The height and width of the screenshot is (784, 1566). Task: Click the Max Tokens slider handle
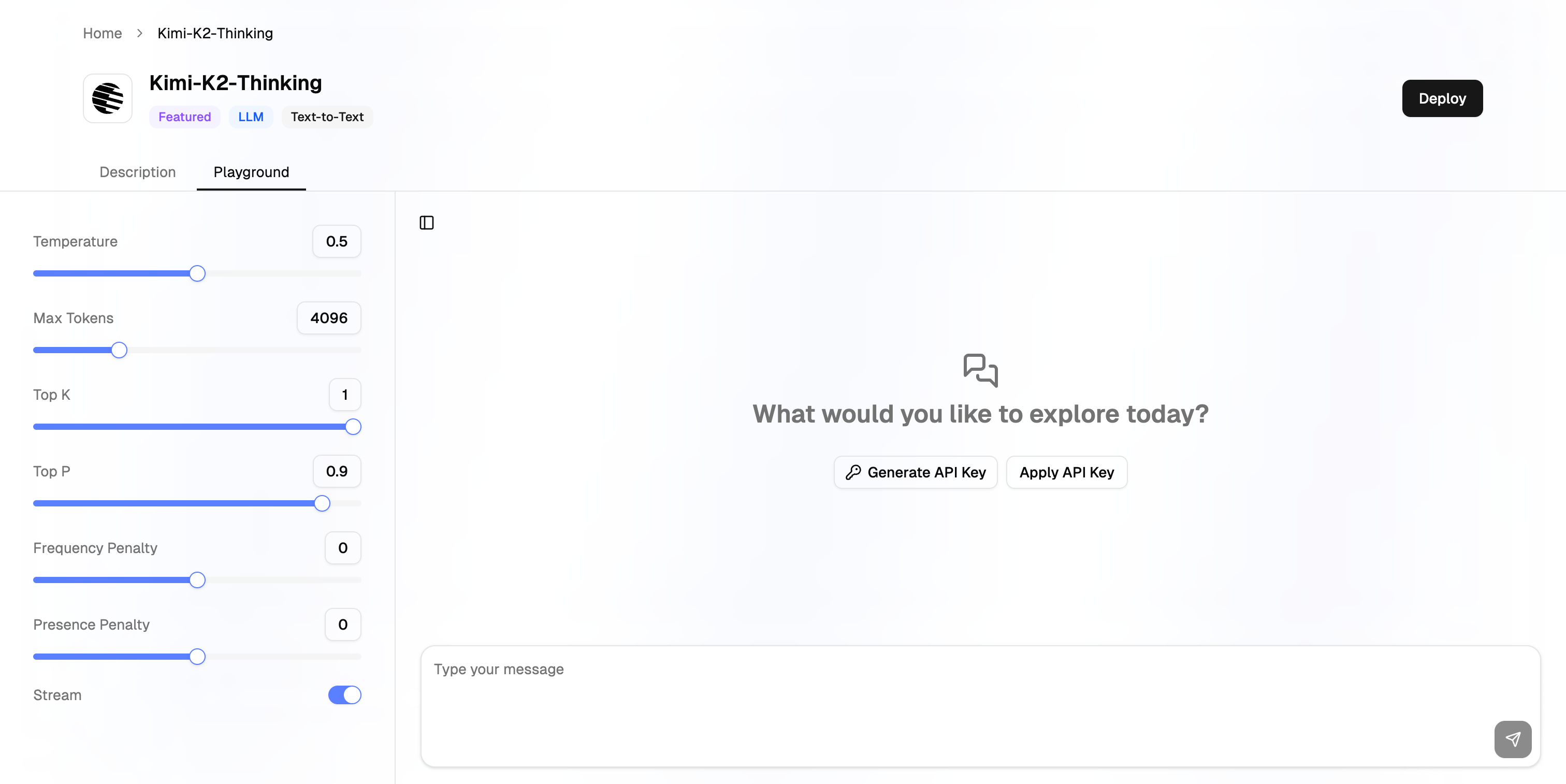click(119, 350)
